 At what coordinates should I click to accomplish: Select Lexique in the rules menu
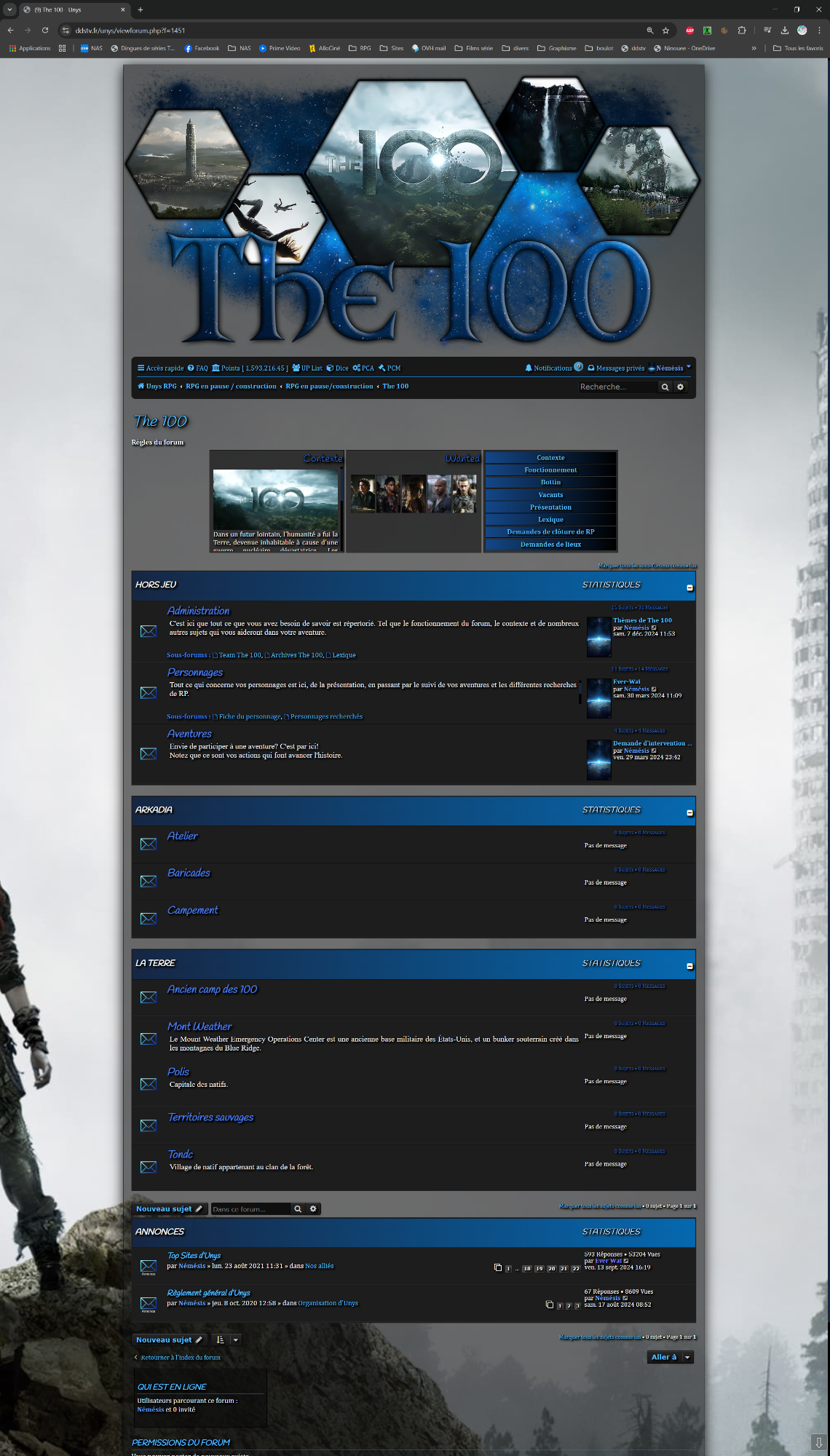pos(551,520)
